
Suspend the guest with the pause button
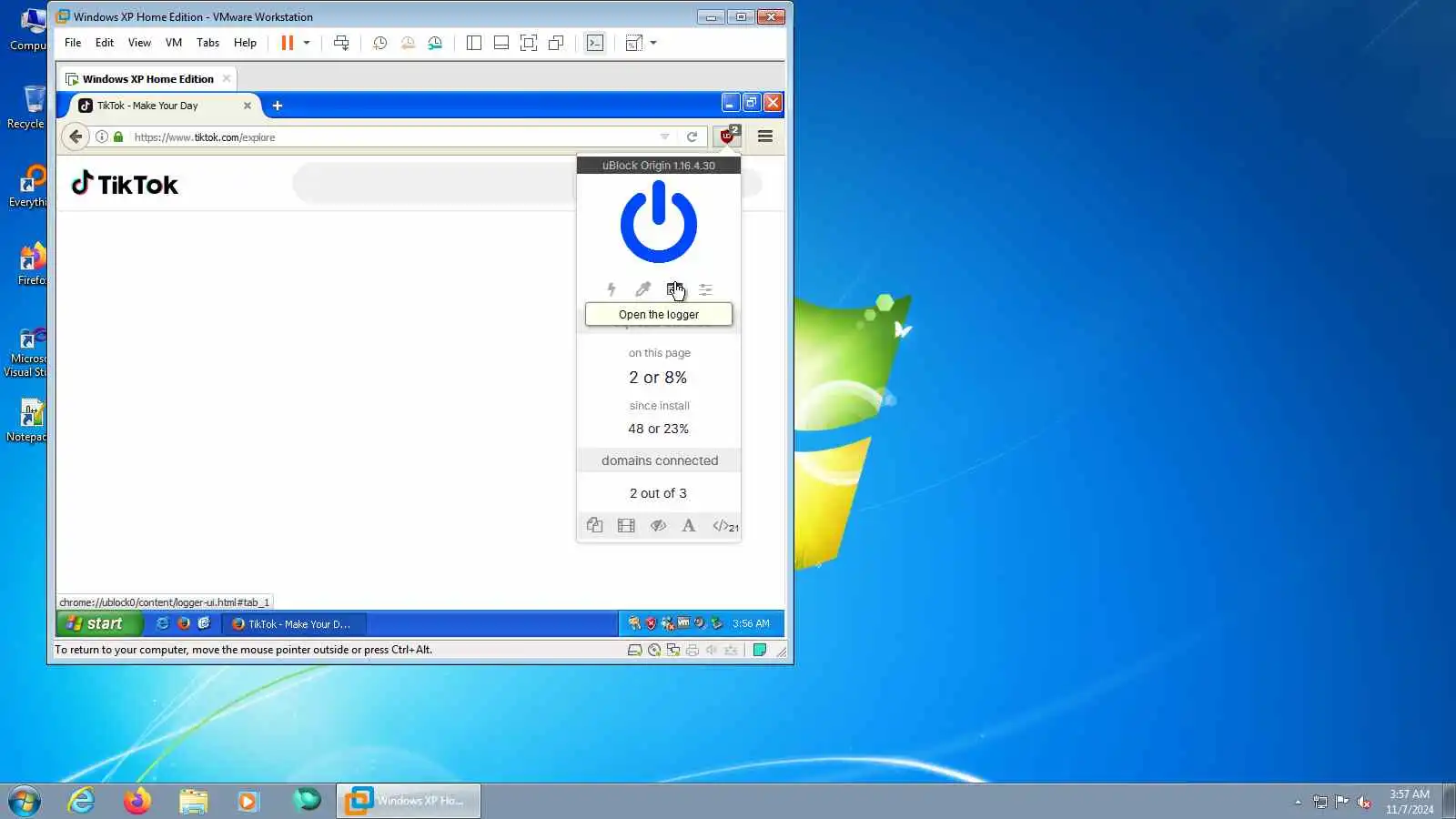[x=288, y=43]
